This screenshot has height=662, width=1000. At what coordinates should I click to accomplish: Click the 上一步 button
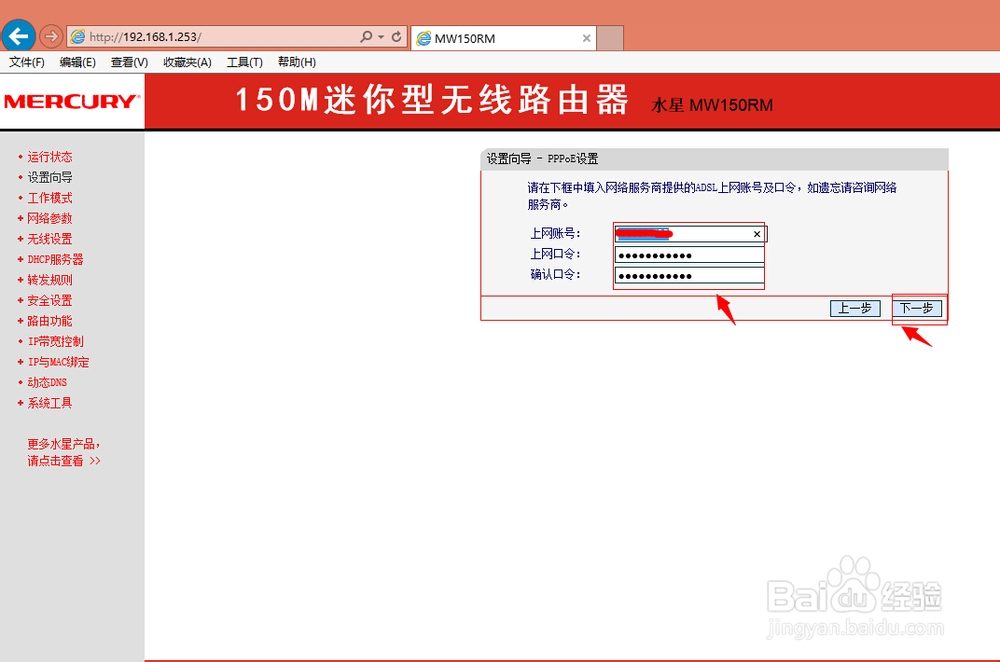pos(855,308)
